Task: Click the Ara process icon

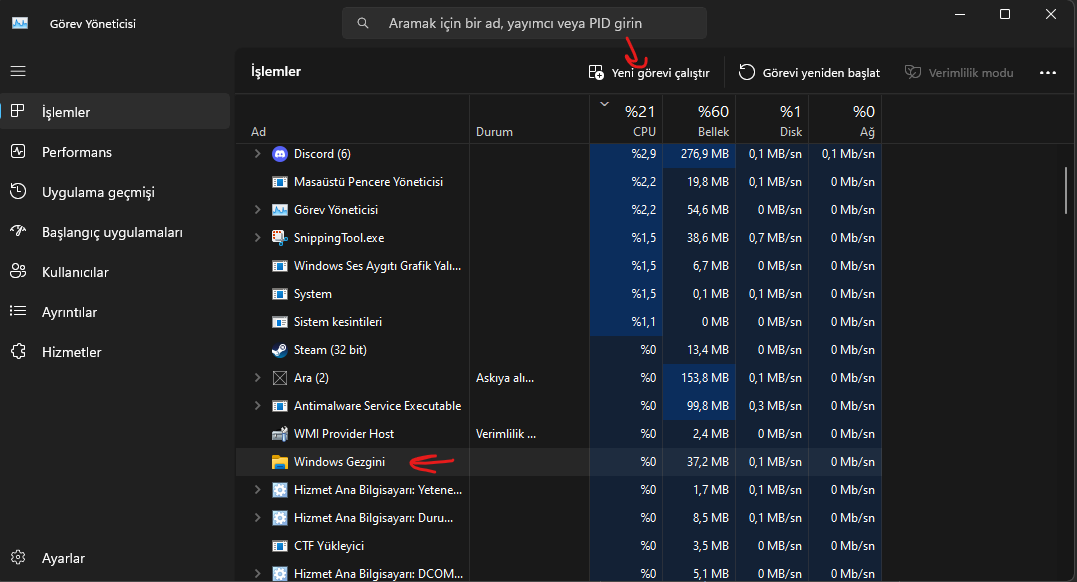Action: (x=280, y=378)
